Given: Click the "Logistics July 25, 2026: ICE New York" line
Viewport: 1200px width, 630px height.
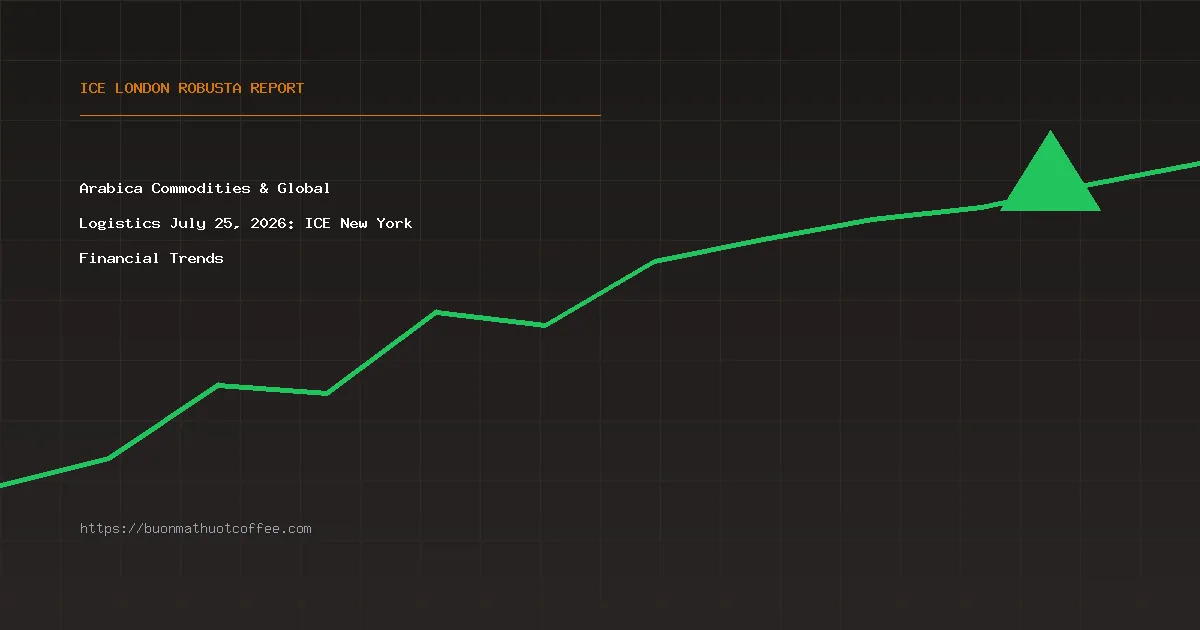Looking at the screenshot, I should pyautogui.click(x=246, y=223).
